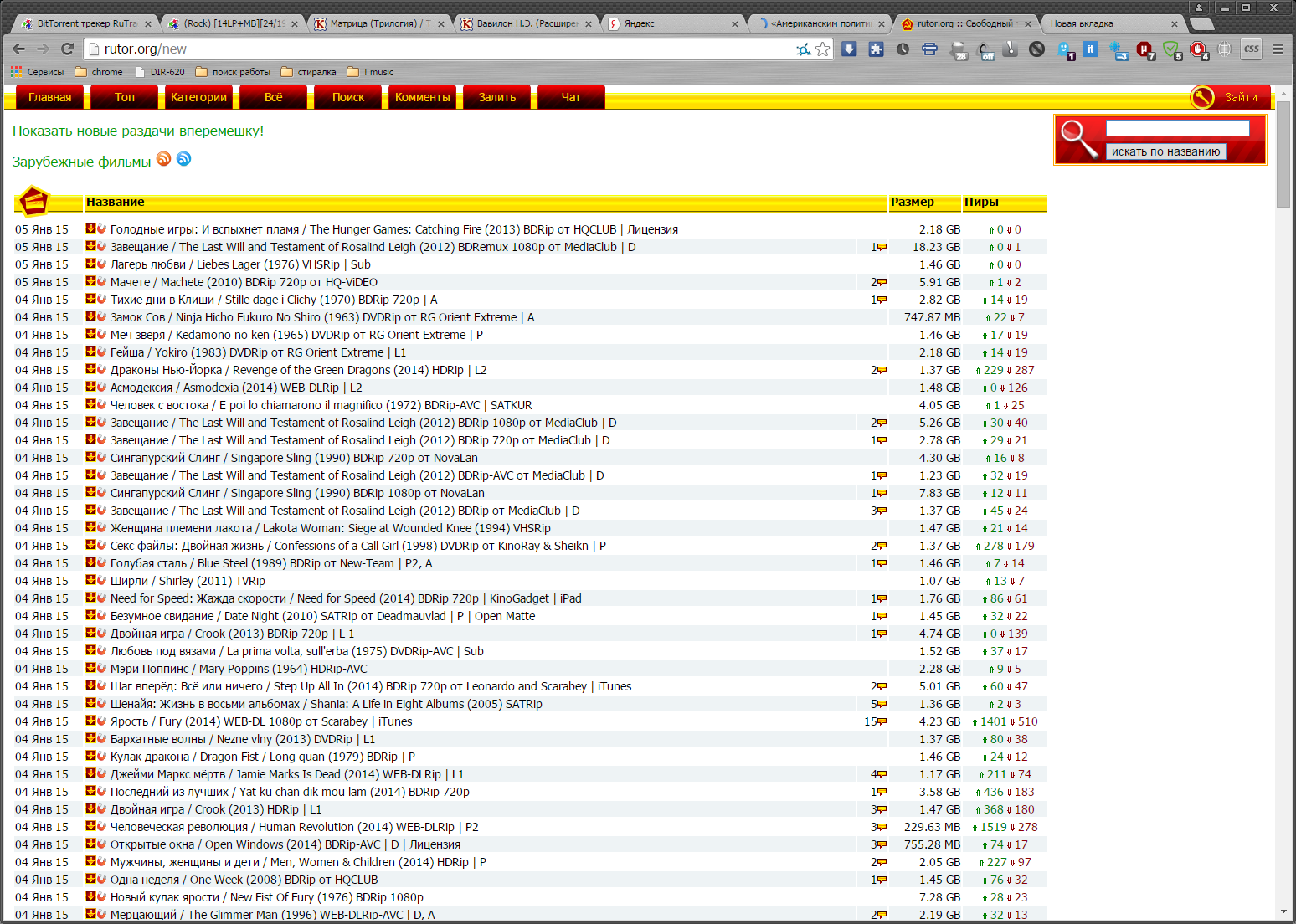Click the 'искать по названию' button
This screenshot has height=924, width=1296.
[1166, 151]
